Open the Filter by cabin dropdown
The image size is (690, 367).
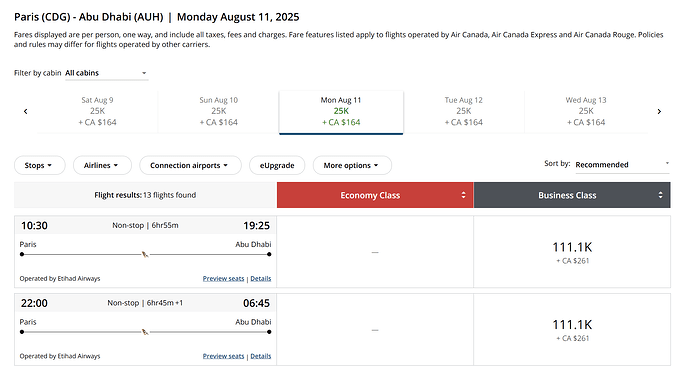(x=106, y=73)
